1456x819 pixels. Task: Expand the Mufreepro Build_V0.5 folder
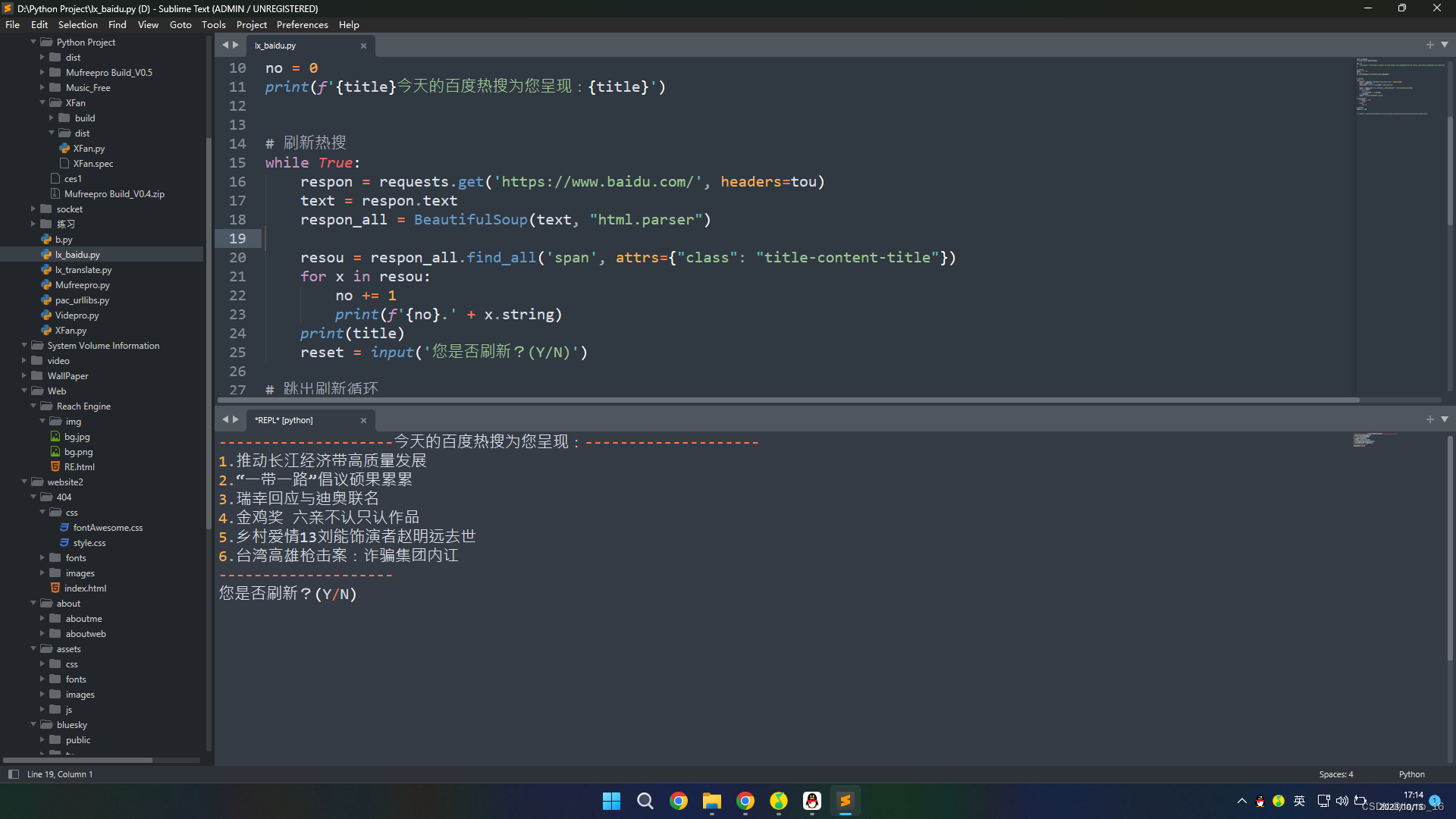point(42,72)
